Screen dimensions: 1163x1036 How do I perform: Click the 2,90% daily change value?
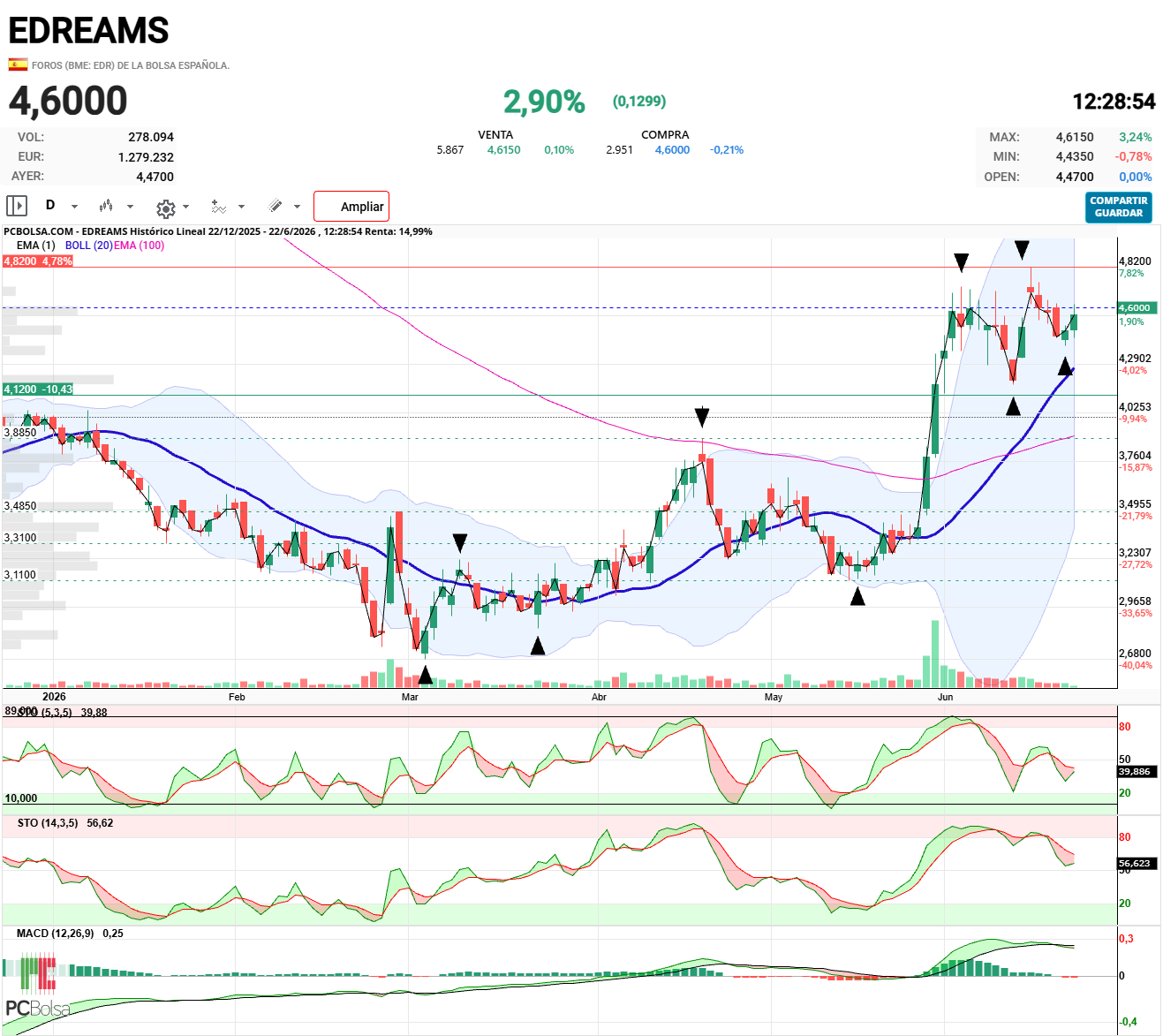(544, 102)
